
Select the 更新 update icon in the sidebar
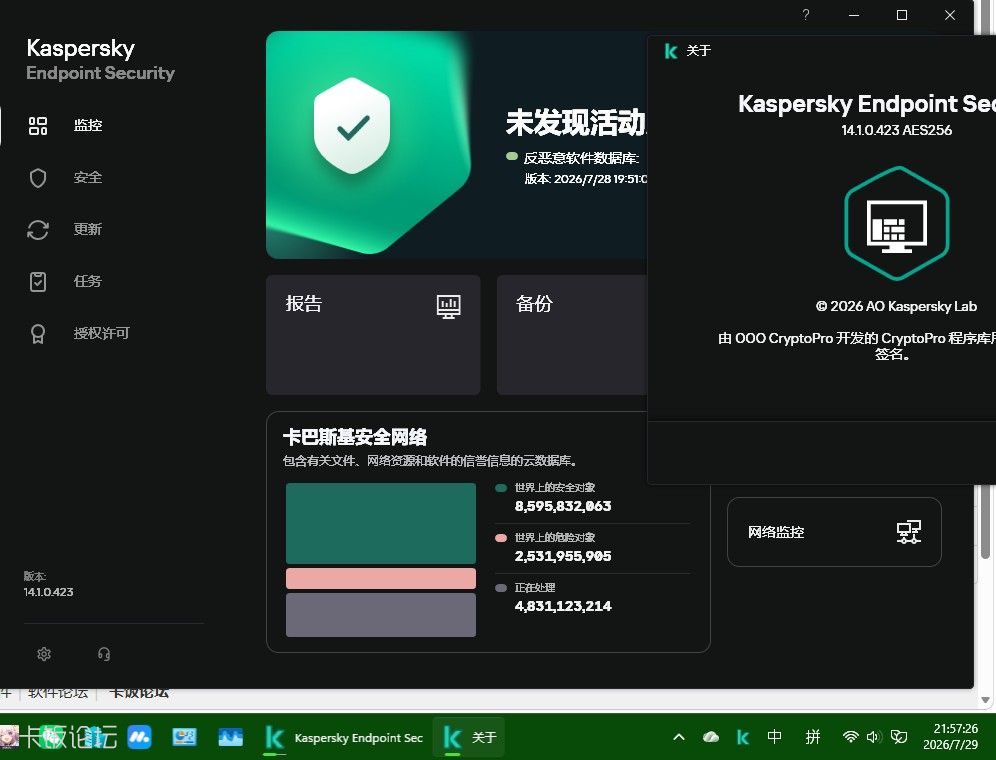(x=38, y=229)
